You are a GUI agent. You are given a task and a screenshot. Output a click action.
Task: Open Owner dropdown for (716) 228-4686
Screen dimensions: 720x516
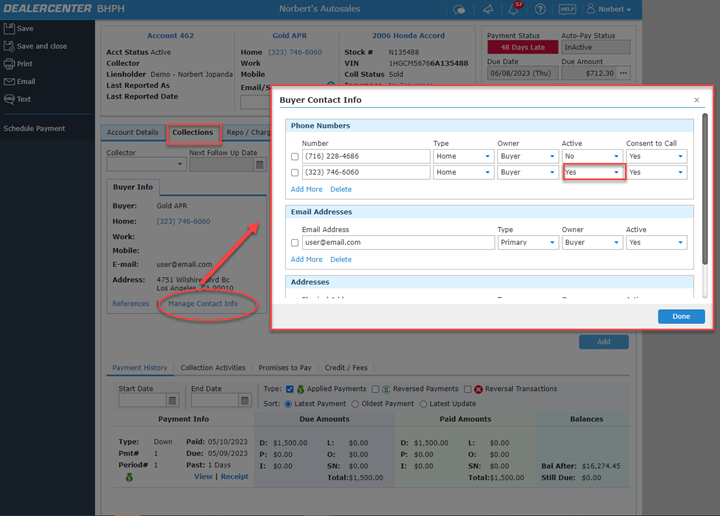coord(528,156)
